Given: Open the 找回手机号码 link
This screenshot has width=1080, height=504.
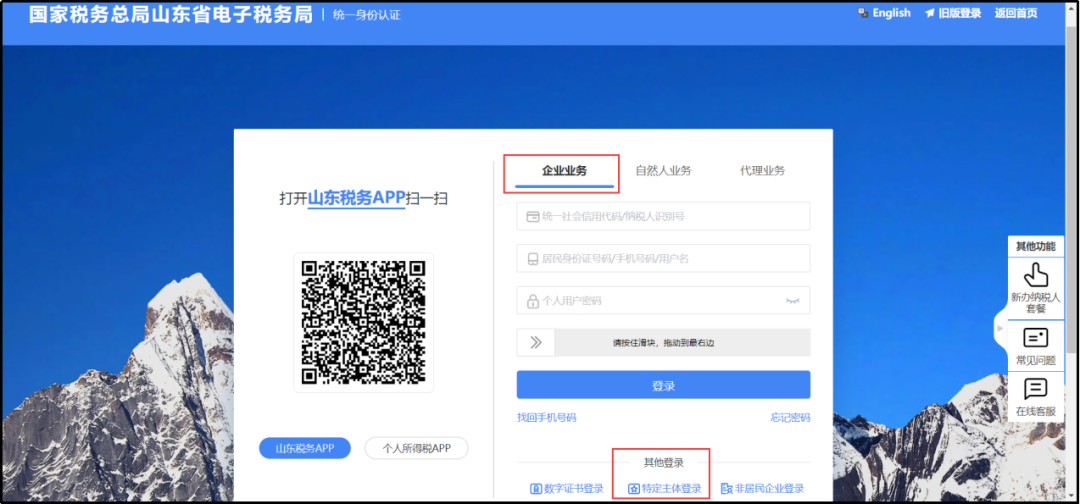Looking at the screenshot, I should click(546, 417).
